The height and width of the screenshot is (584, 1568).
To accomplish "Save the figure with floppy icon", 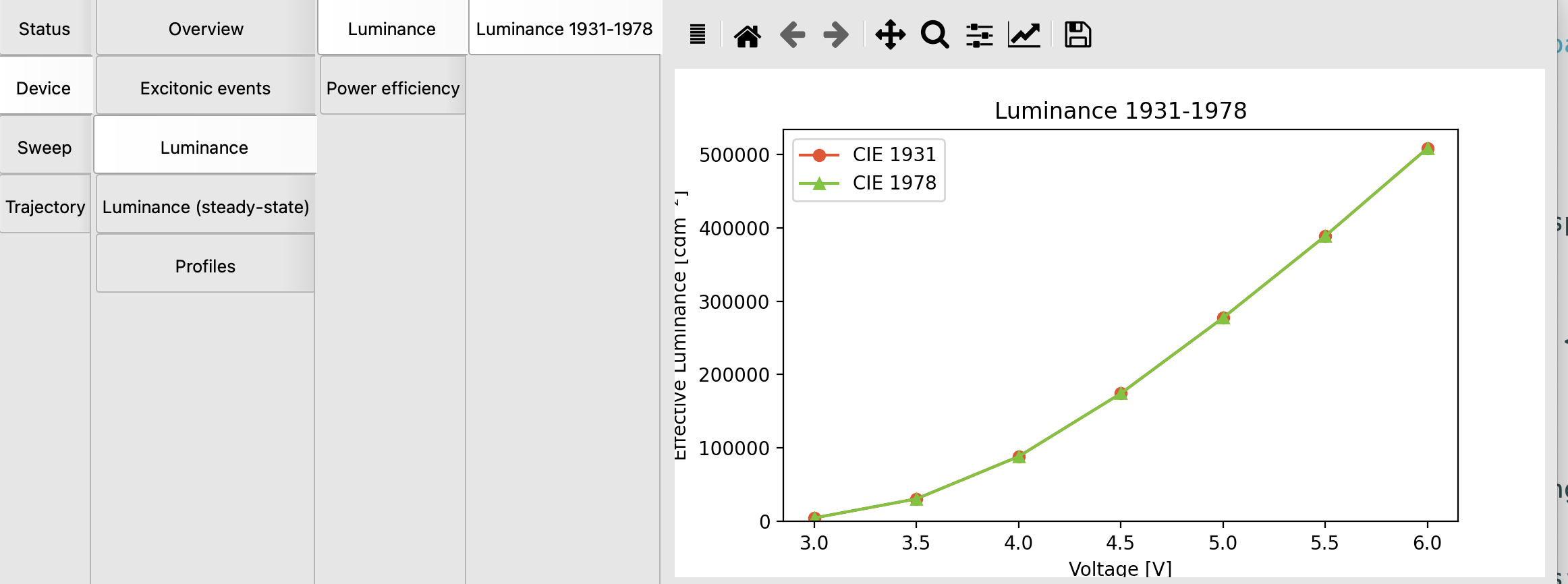I will click(1077, 35).
